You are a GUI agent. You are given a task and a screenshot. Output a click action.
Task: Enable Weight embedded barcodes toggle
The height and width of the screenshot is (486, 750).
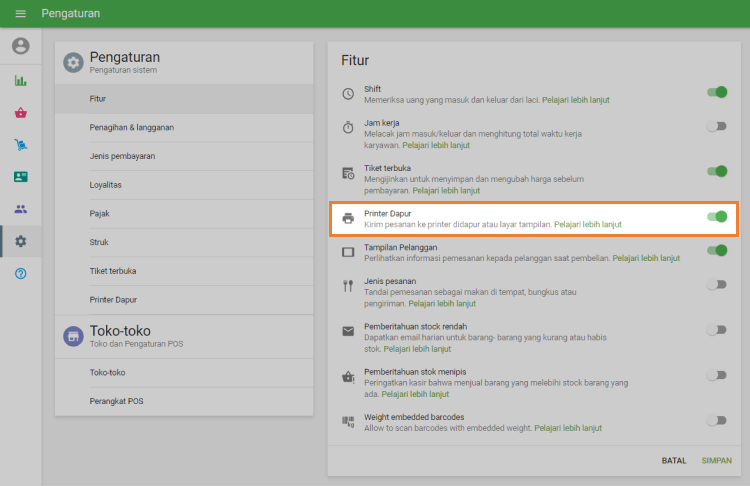716,420
